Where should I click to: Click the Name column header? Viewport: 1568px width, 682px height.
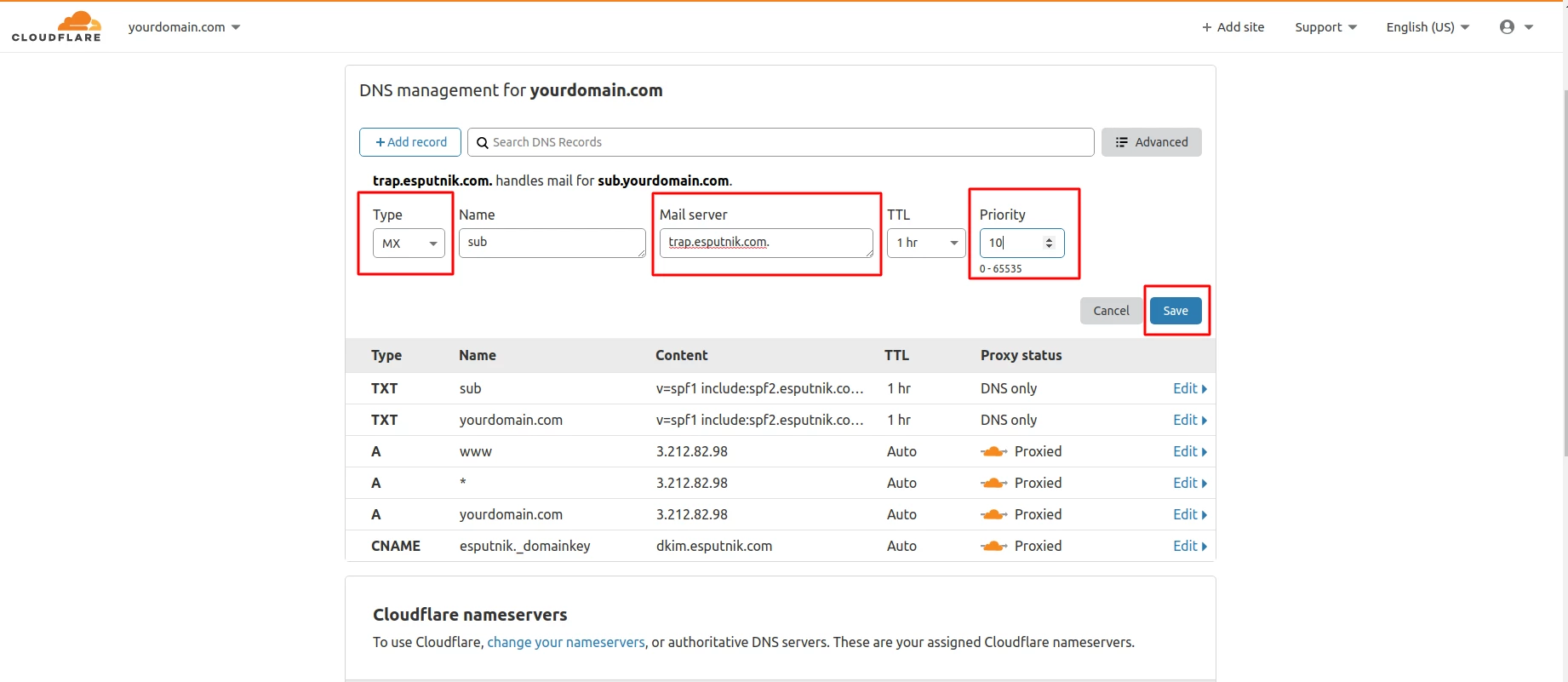tap(478, 356)
